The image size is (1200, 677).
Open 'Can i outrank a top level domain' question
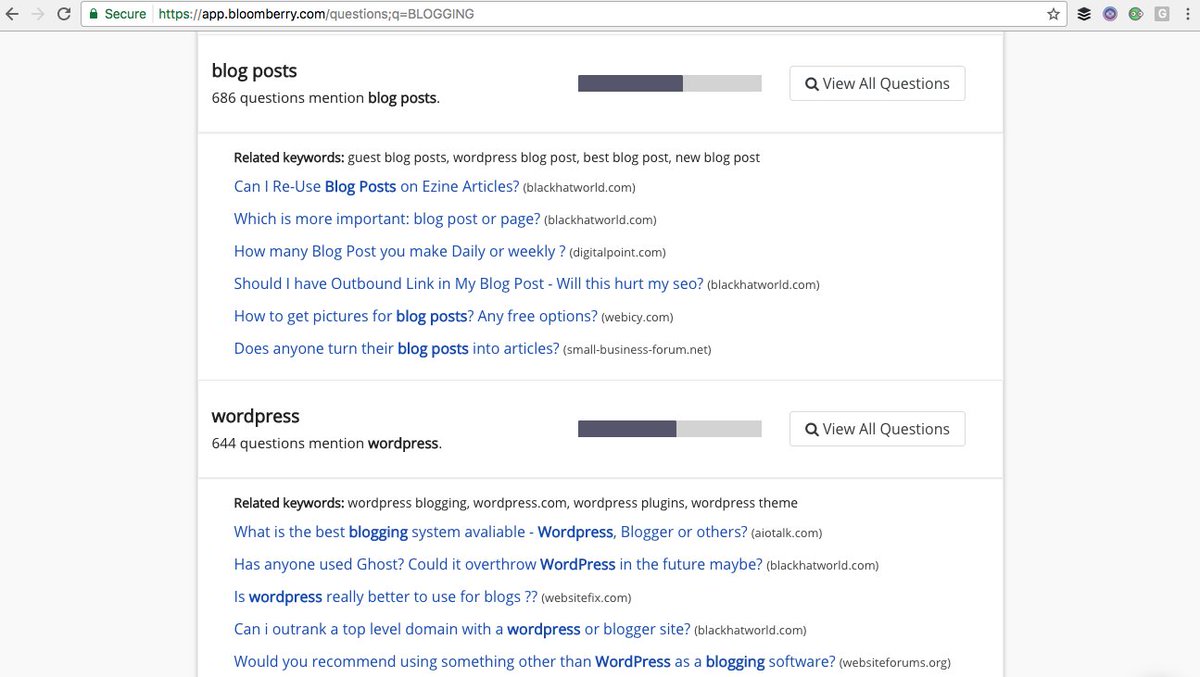462,629
